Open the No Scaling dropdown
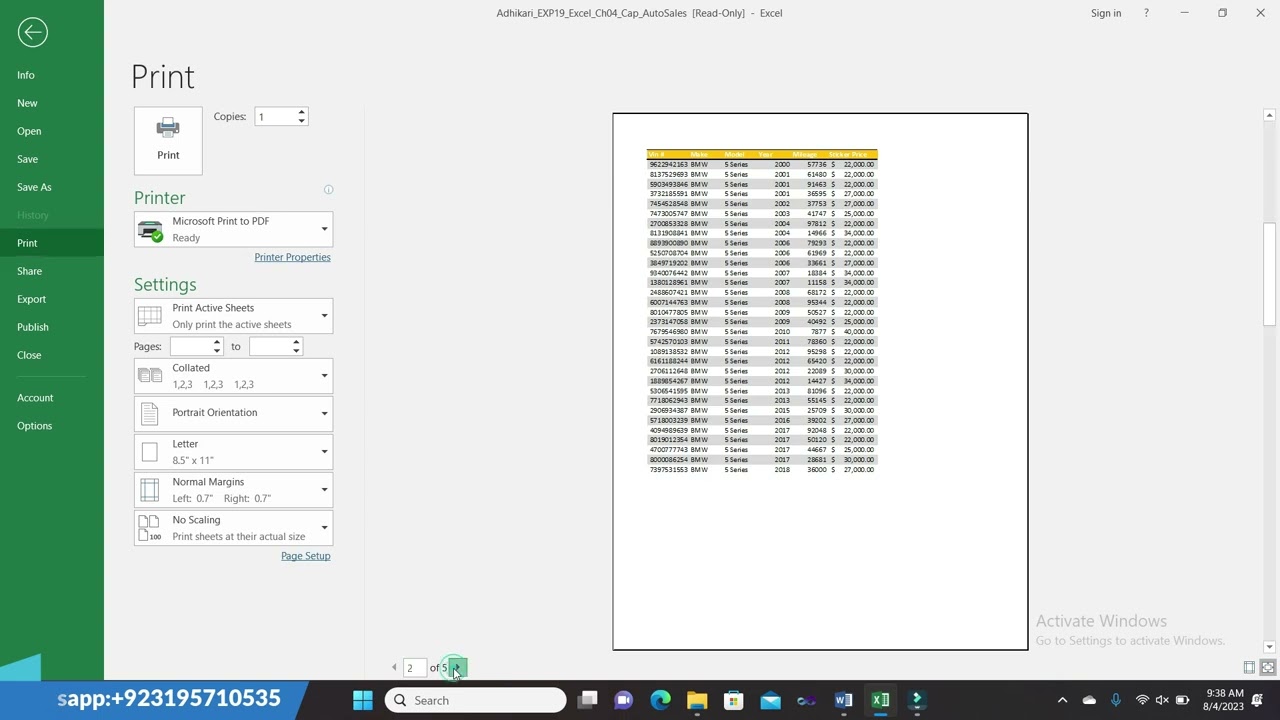 pos(233,528)
